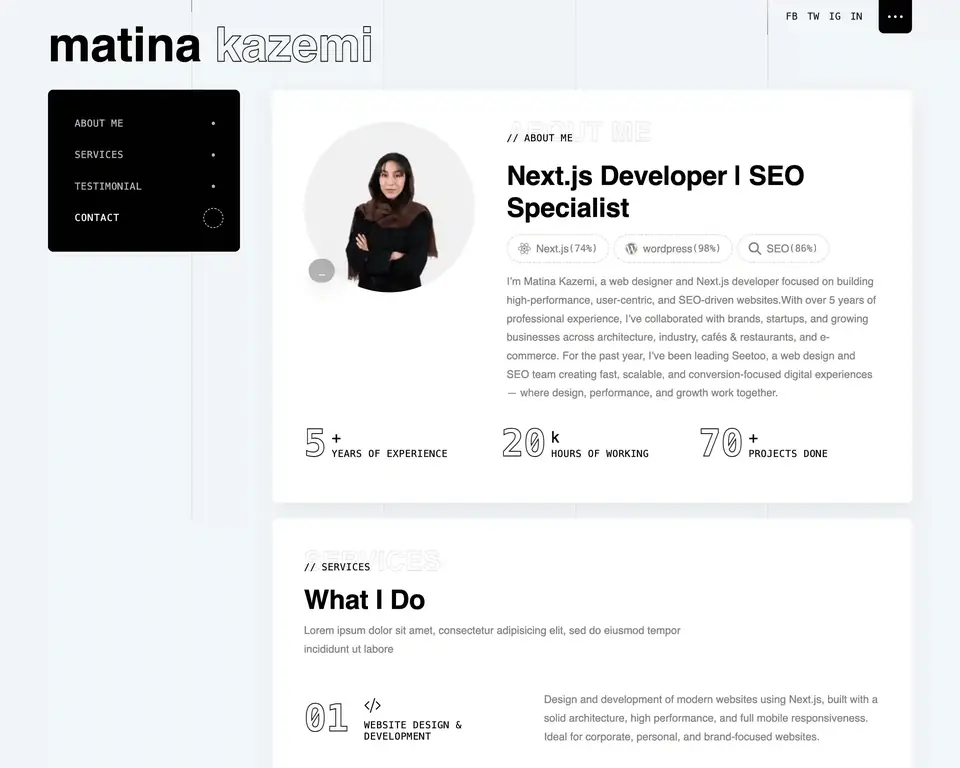
Task: Click the React atom icon in Next.js badge
Action: tap(524, 249)
